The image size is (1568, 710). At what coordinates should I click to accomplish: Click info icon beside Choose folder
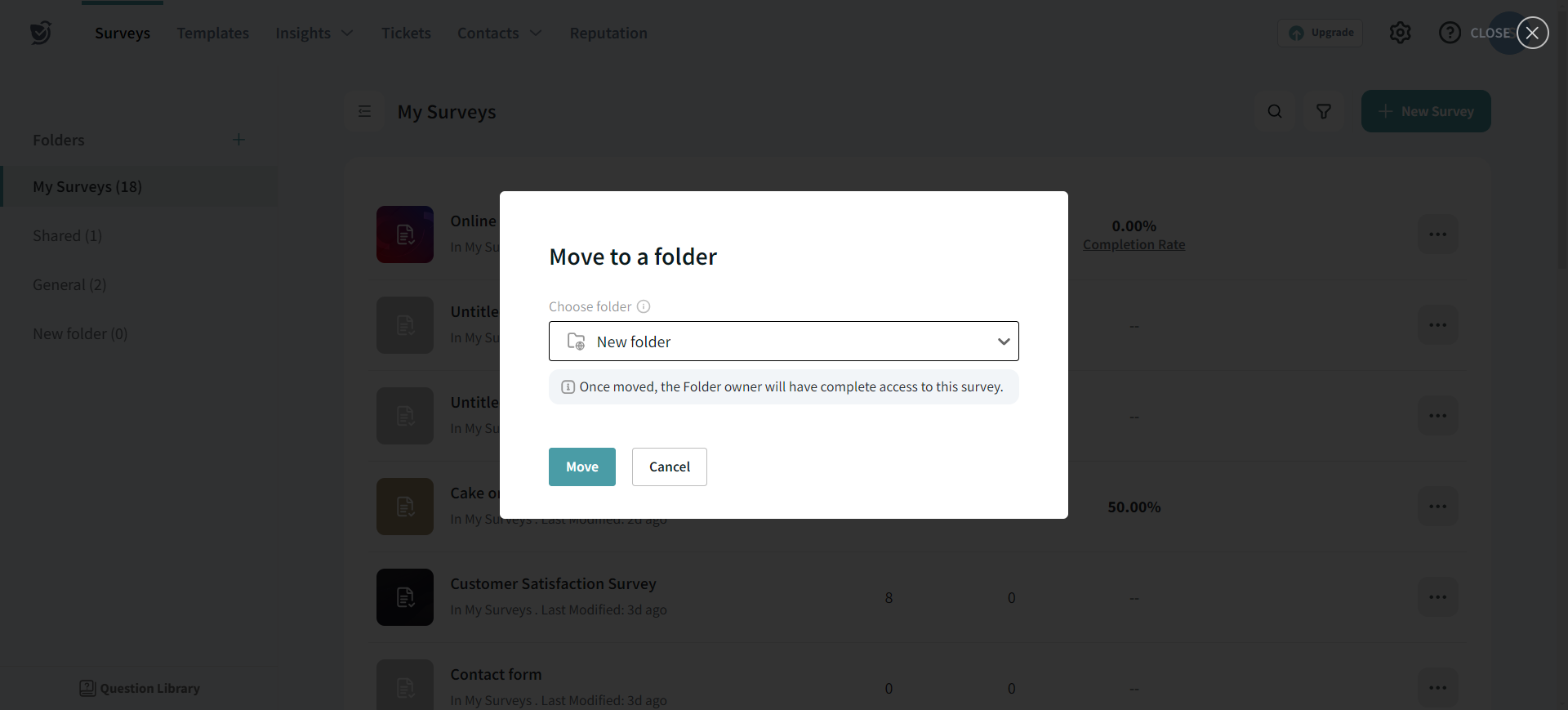pos(644,306)
